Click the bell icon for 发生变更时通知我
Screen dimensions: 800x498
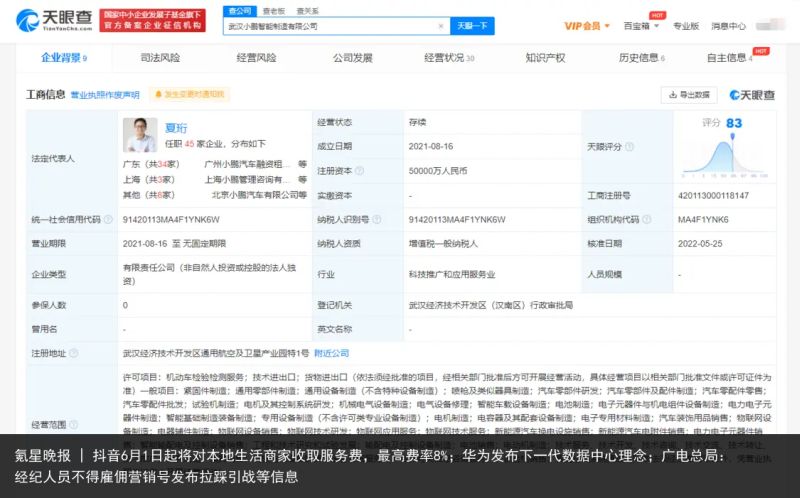click(158, 94)
